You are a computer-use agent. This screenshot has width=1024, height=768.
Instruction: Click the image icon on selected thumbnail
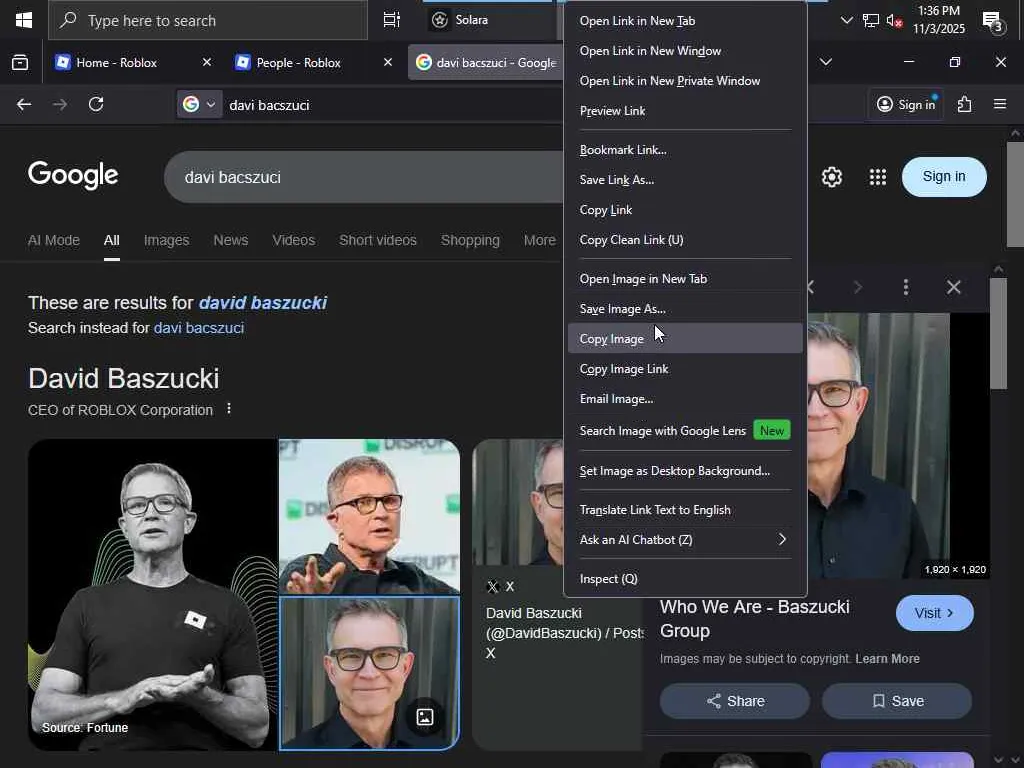[x=424, y=717]
